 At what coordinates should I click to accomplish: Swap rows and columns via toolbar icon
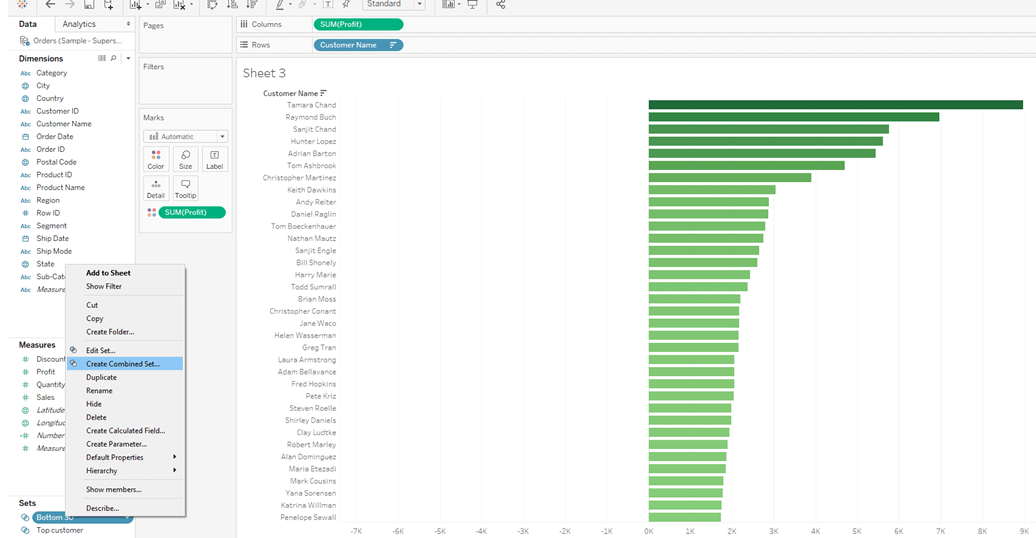point(212,4)
